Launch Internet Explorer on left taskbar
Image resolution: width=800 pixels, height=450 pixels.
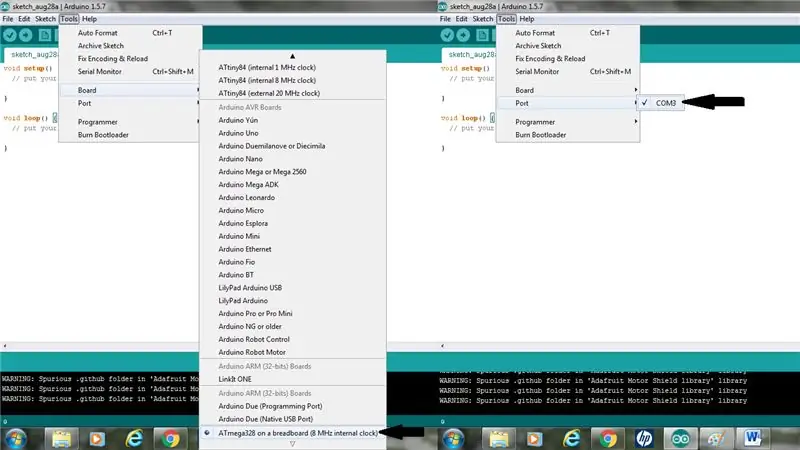134,439
